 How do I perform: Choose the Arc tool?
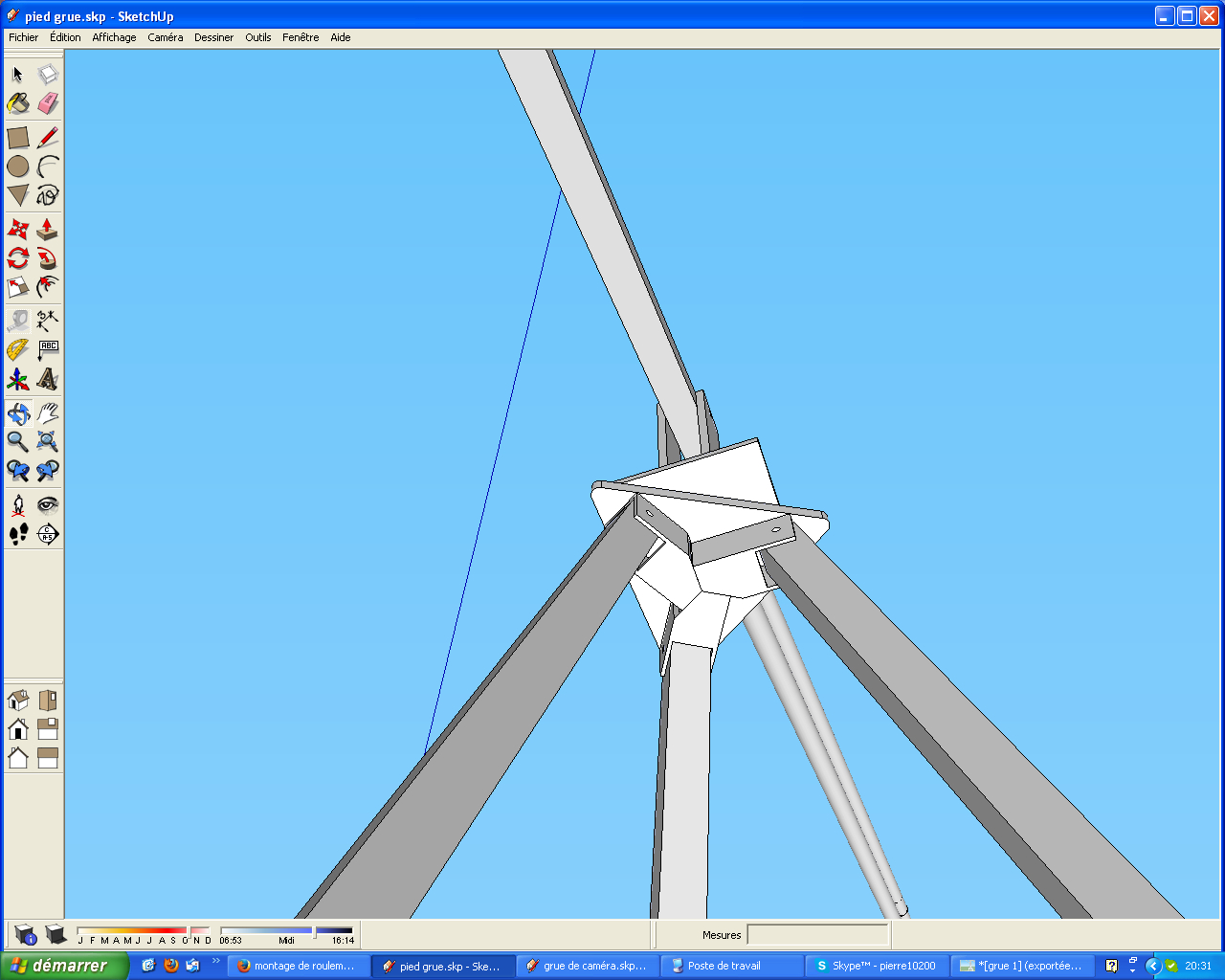48,167
